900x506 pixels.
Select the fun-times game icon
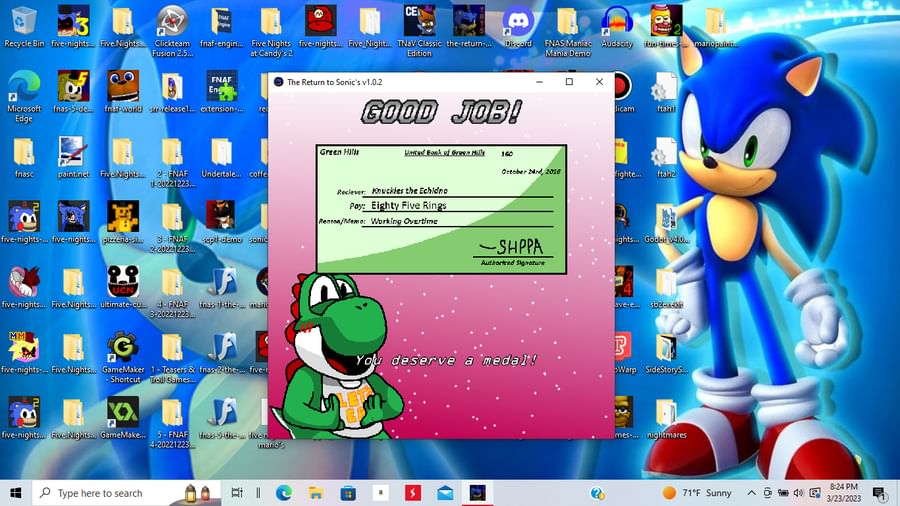point(666,26)
